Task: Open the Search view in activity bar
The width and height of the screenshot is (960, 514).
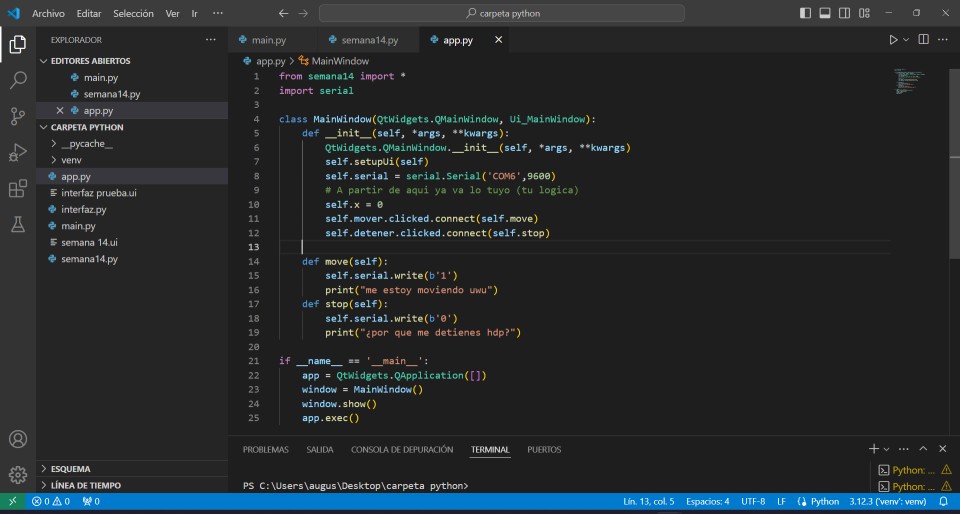Action: point(18,80)
